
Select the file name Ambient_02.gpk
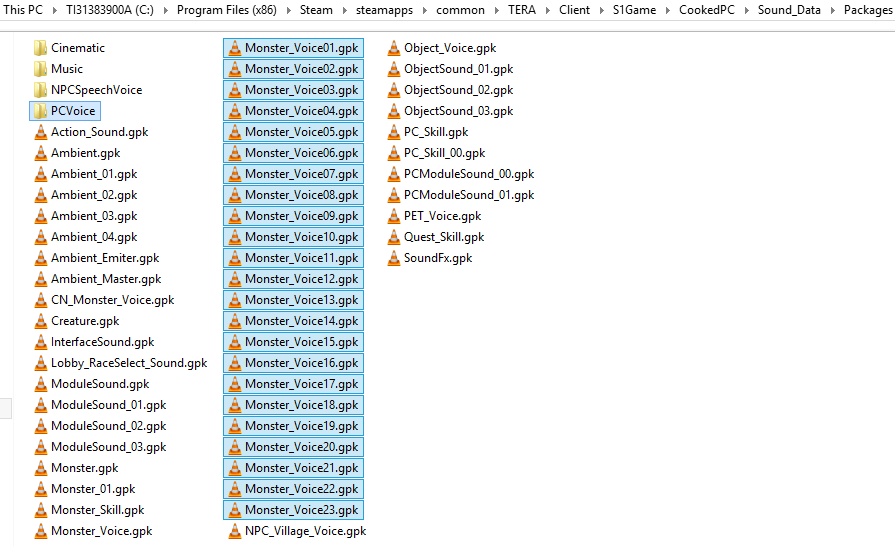click(94, 195)
